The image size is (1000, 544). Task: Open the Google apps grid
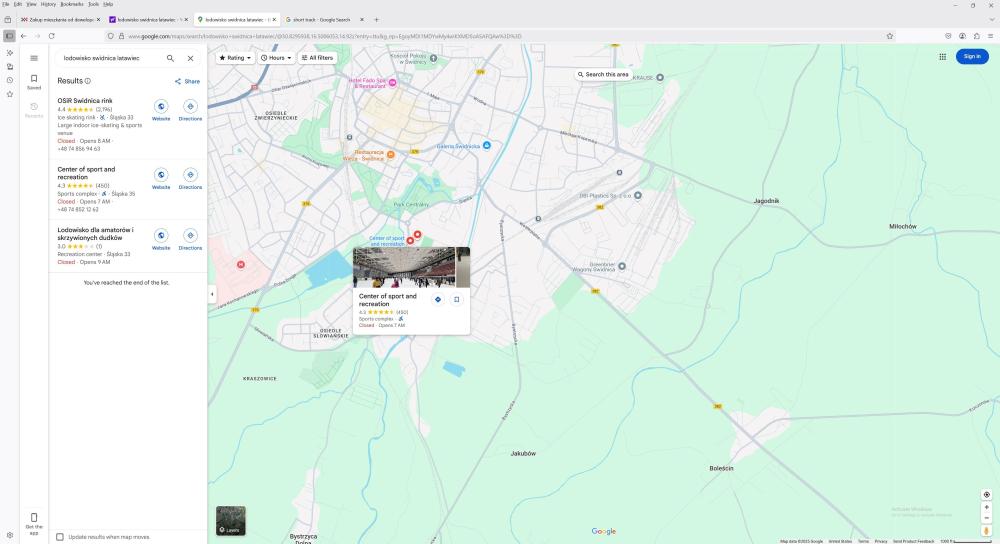(942, 57)
